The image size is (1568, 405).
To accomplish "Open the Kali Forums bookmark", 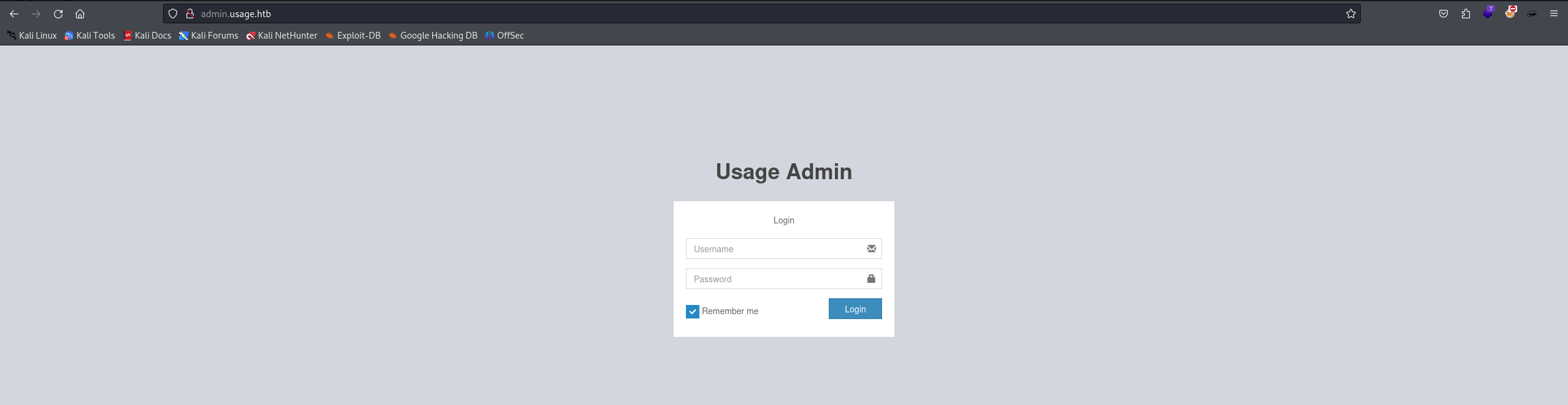I will click(208, 36).
